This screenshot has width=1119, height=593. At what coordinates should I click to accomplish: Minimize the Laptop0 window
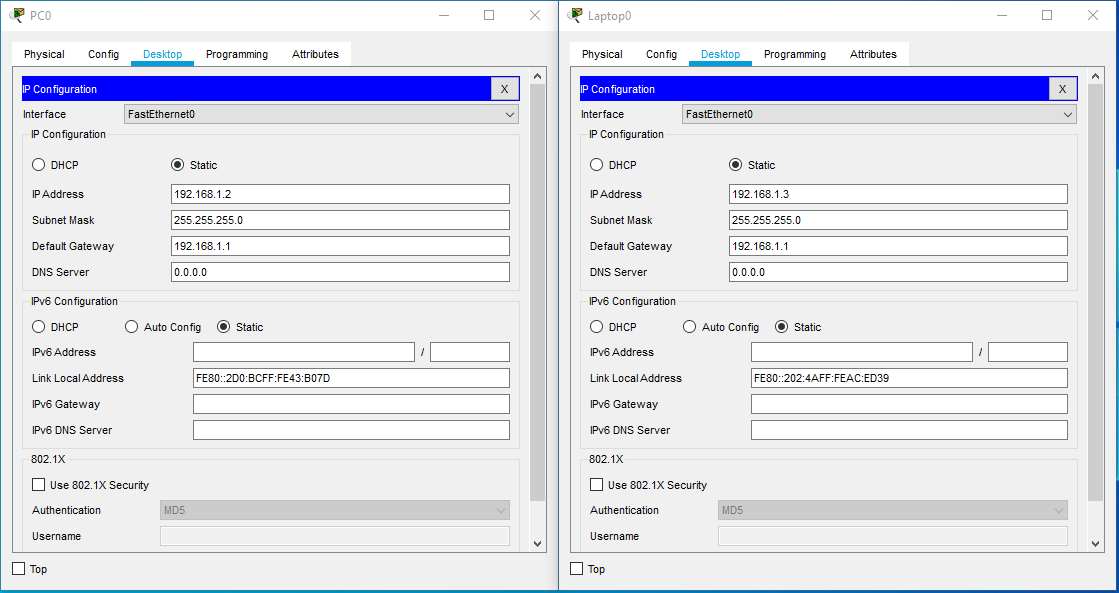tap(1001, 15)
